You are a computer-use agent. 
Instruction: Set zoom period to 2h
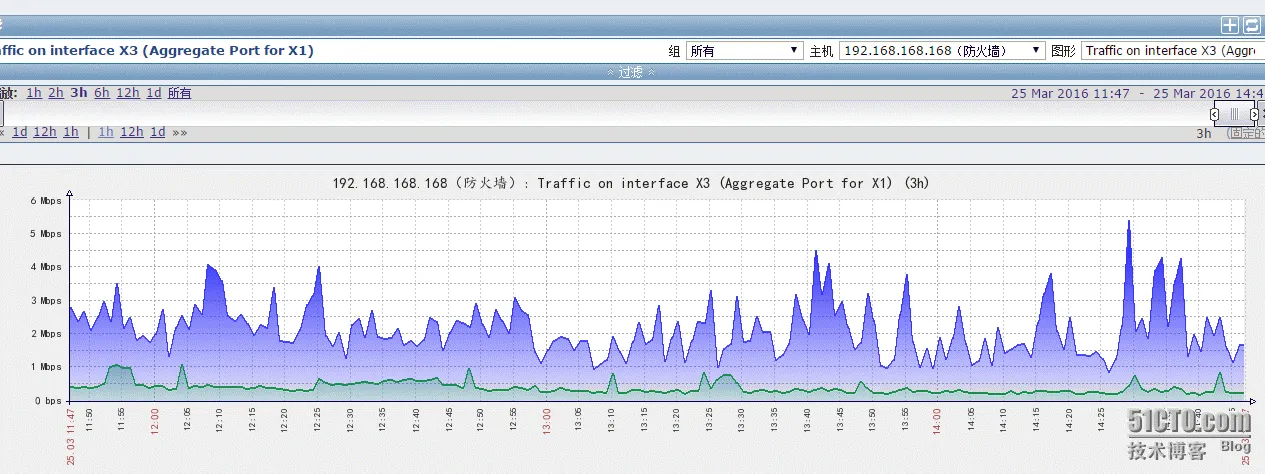(56, 93)
